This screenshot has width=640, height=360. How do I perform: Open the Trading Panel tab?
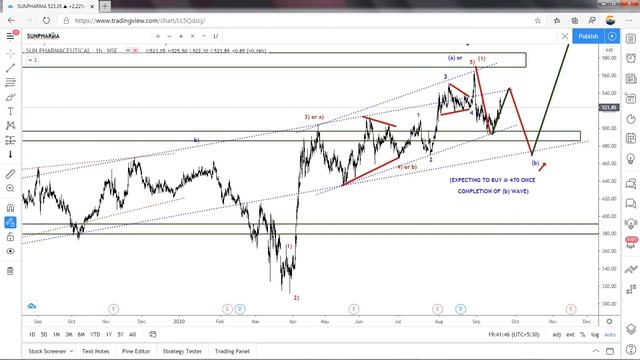(x=232, y=351)
